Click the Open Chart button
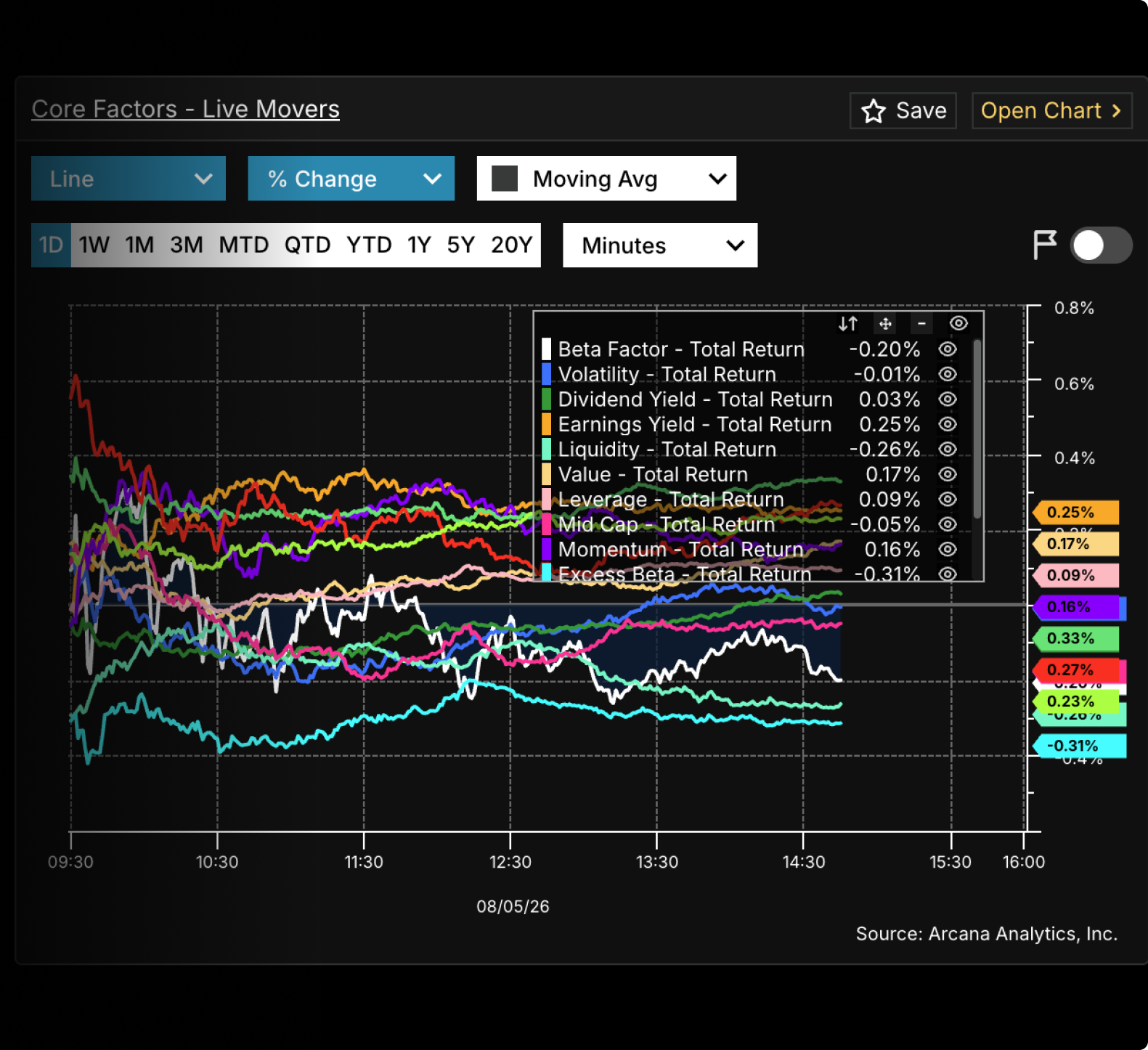 click(1051, 111)
